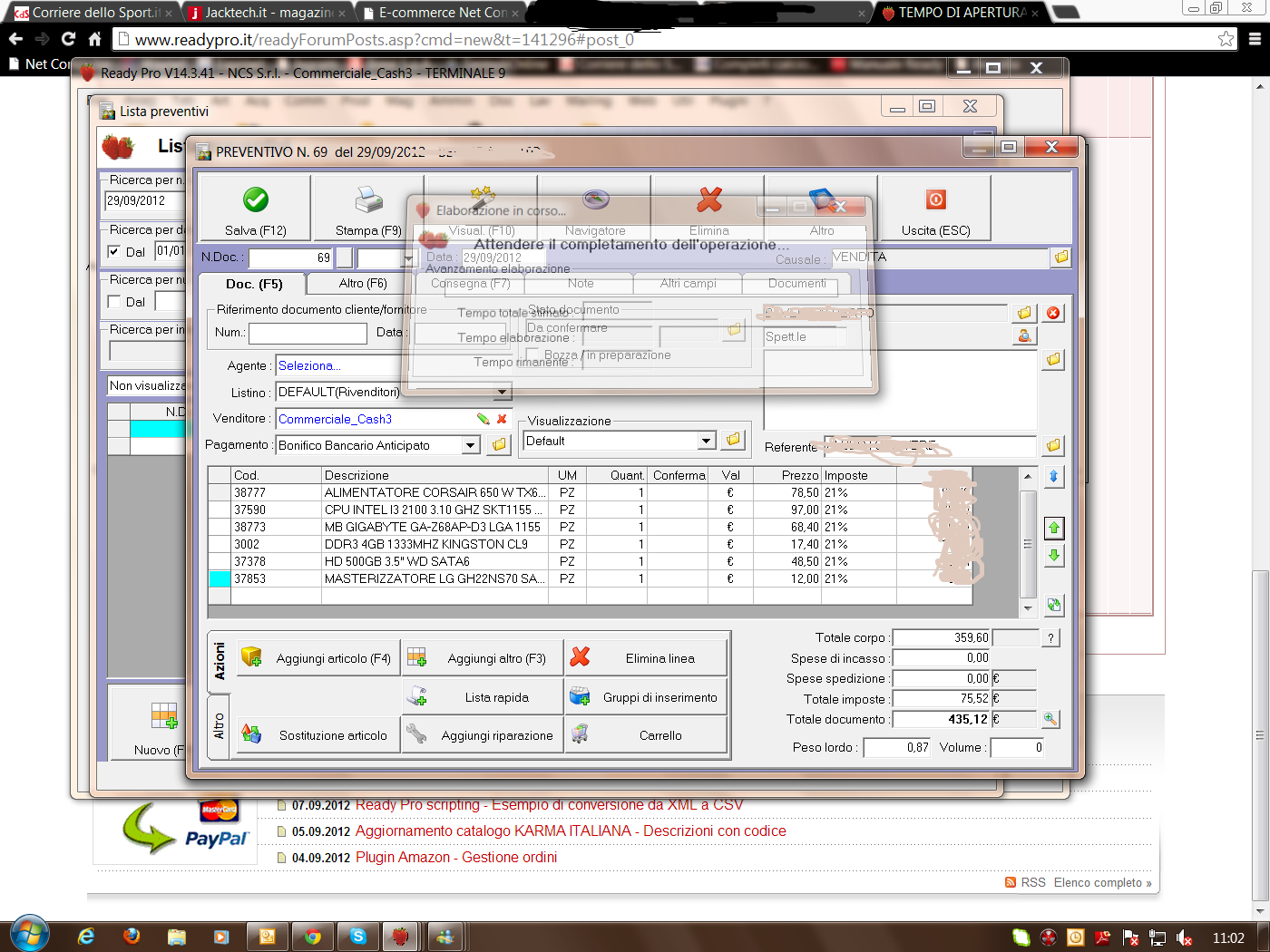Click the question mark beside Totale corpo
The height and width of the screenshot is (952, 1270).
tap(1050, 638)
